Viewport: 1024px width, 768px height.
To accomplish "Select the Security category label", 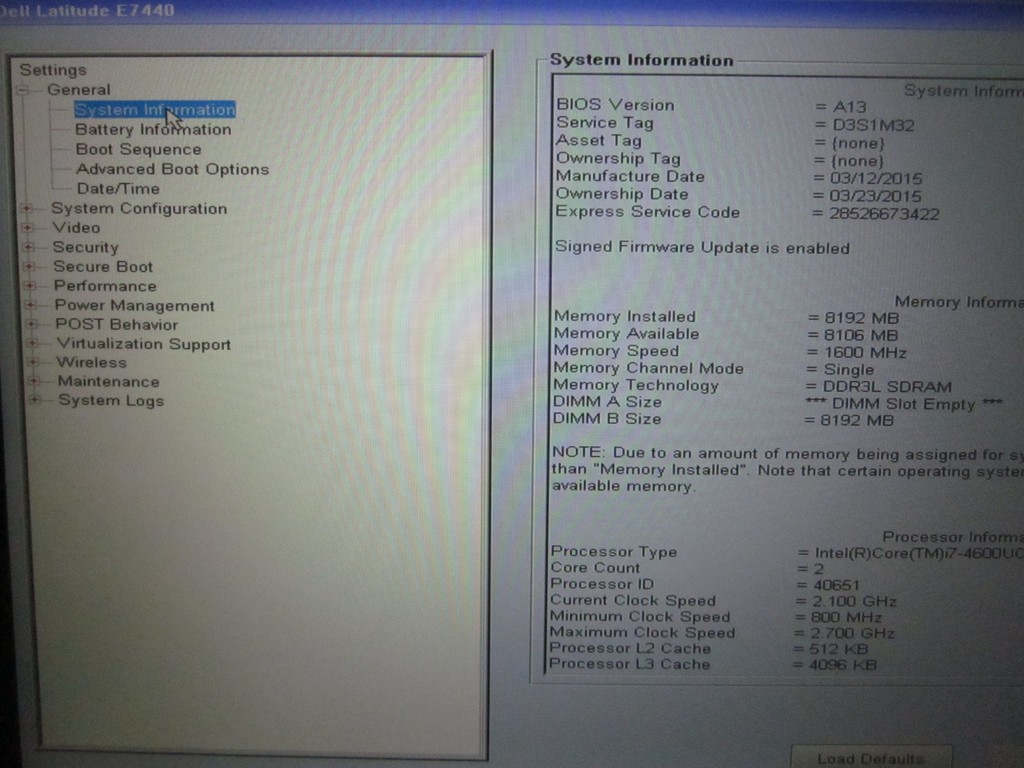I will click(86, 248).
